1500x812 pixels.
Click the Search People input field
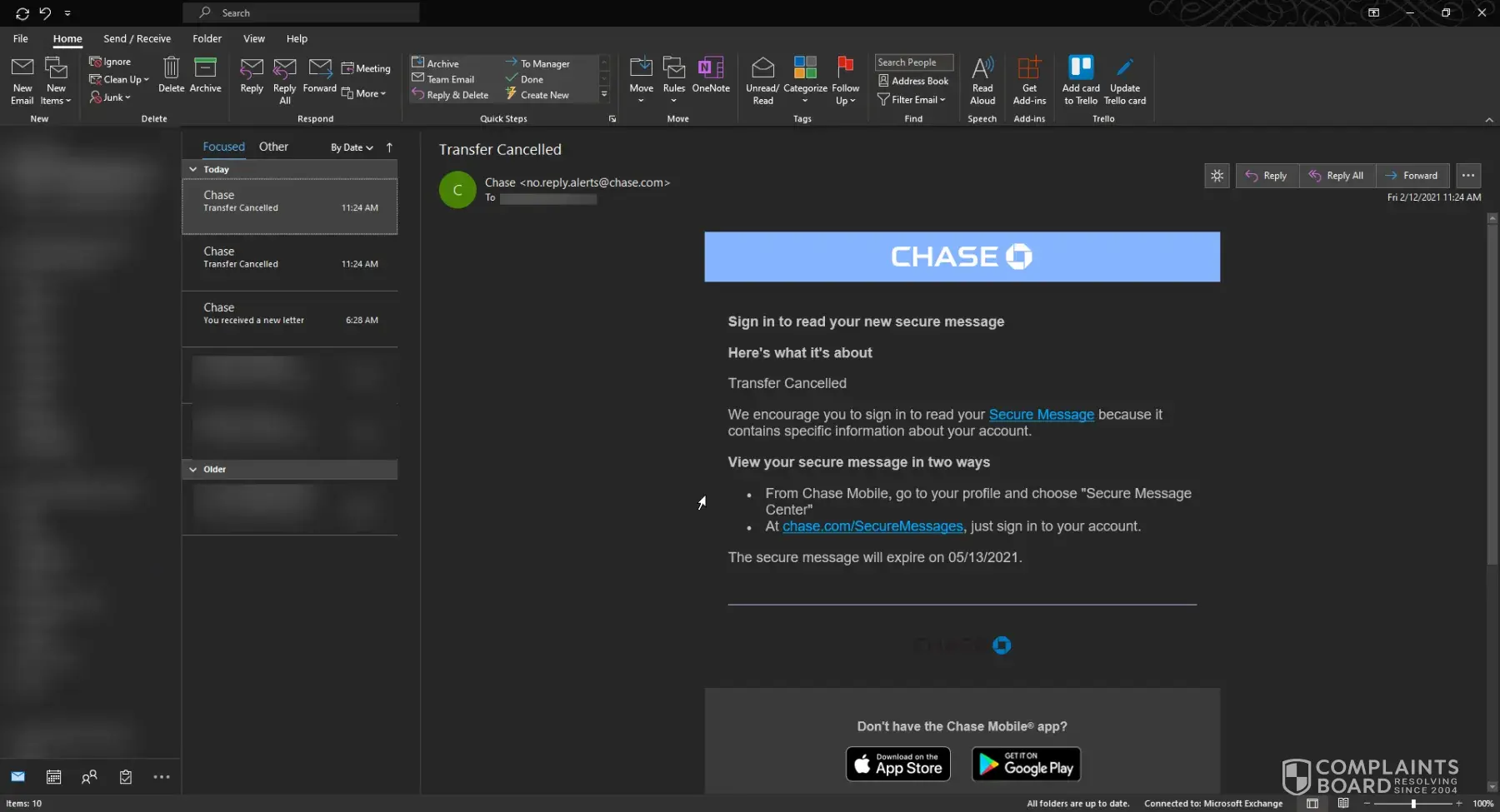pos(913,62)
